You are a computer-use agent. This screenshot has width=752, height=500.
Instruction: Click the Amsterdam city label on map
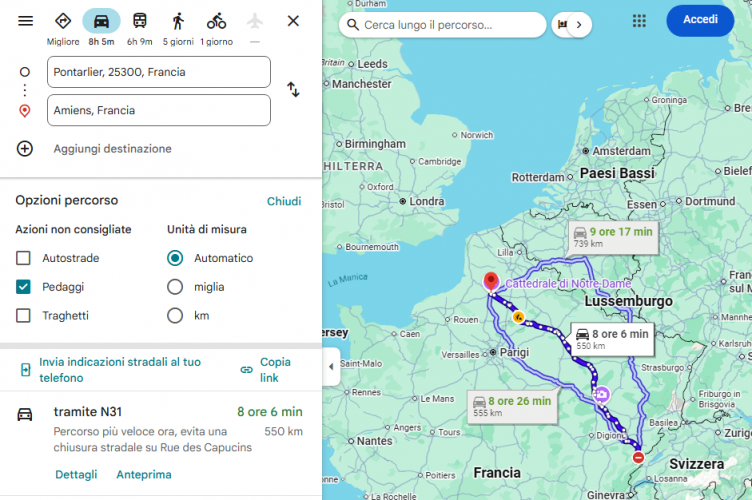[x=622, y=151]
